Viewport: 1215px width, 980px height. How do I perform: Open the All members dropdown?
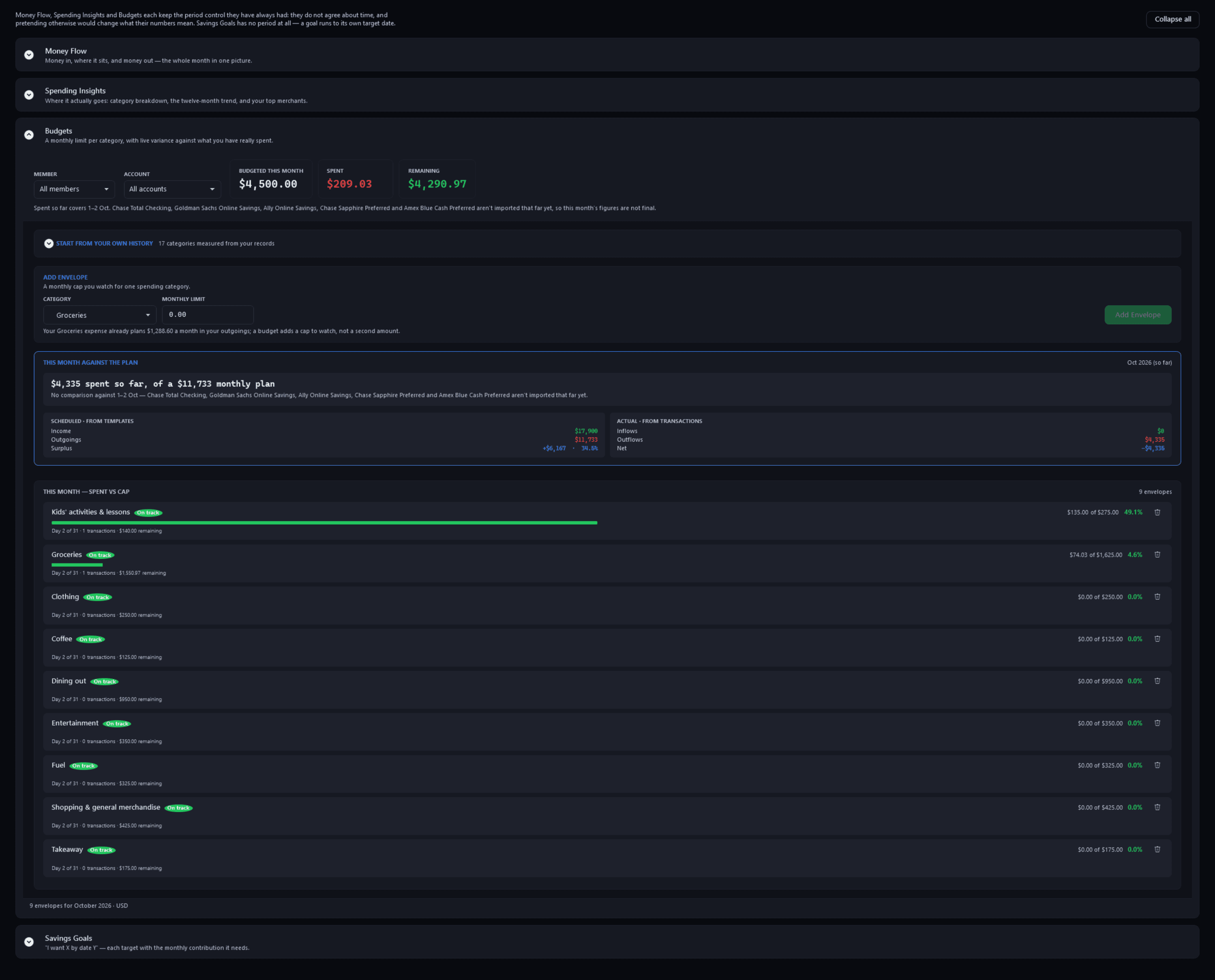click(74, 189)
